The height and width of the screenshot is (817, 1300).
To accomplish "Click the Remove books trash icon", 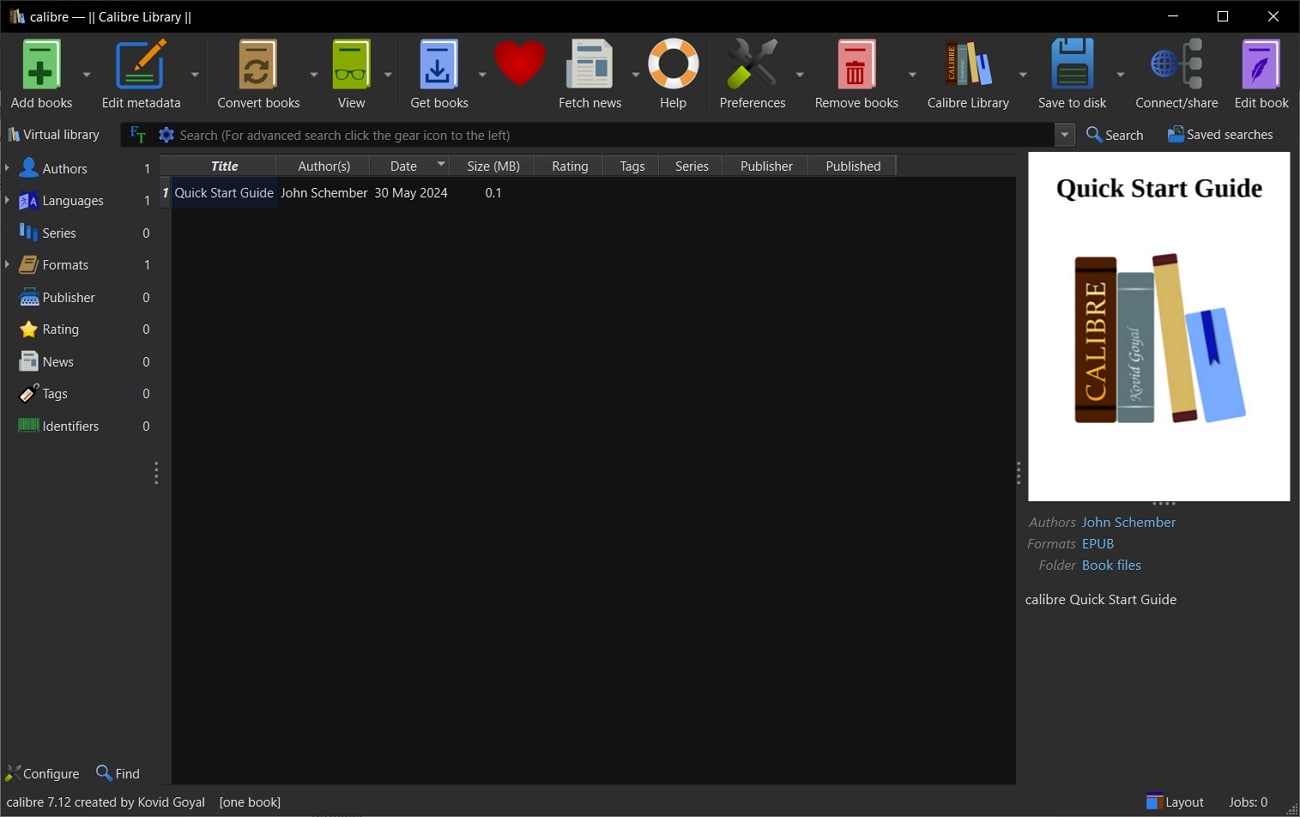I will pyautogui.click(x=856, y=65).
